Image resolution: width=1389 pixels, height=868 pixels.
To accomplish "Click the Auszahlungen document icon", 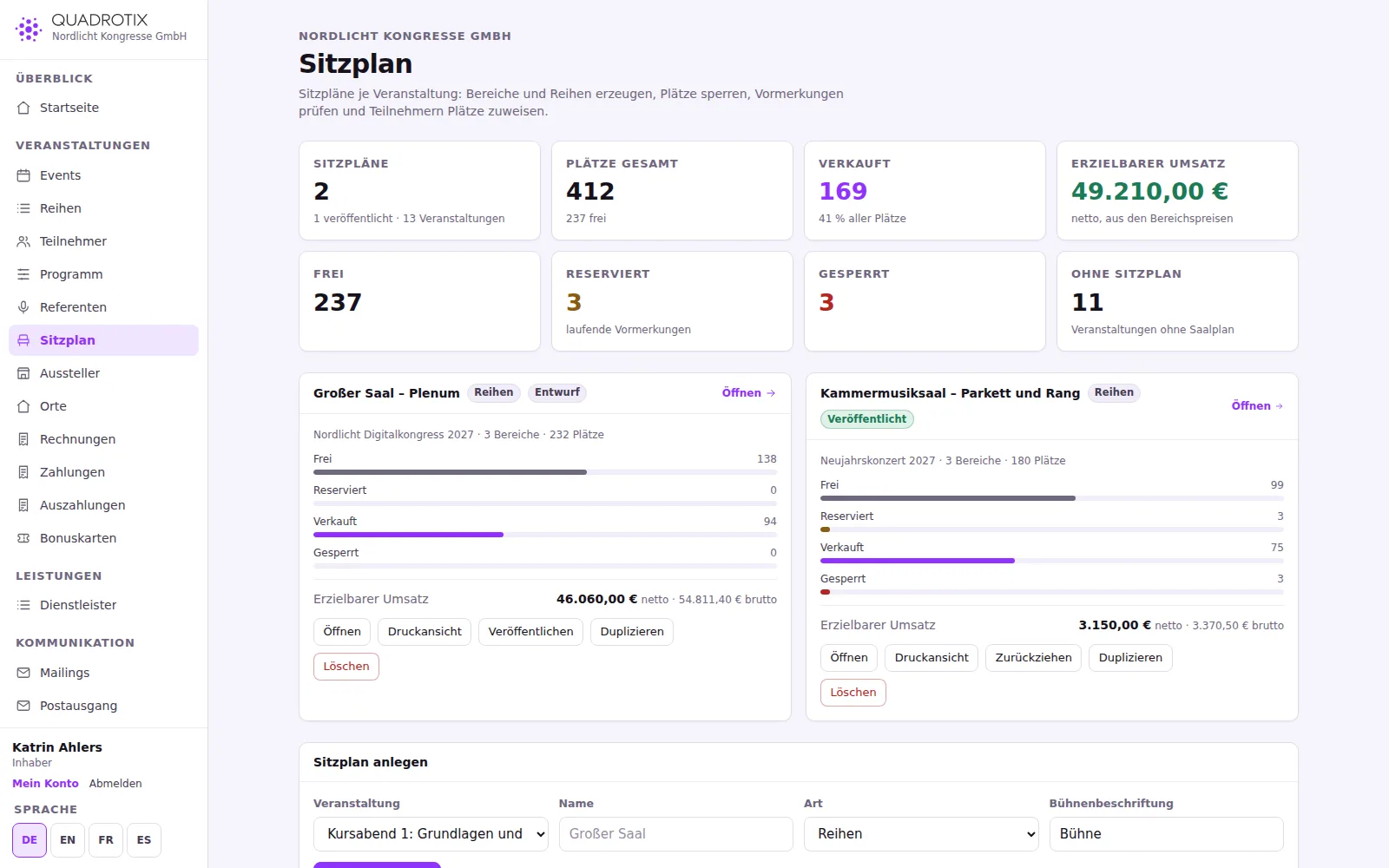I will coord(23,505).
